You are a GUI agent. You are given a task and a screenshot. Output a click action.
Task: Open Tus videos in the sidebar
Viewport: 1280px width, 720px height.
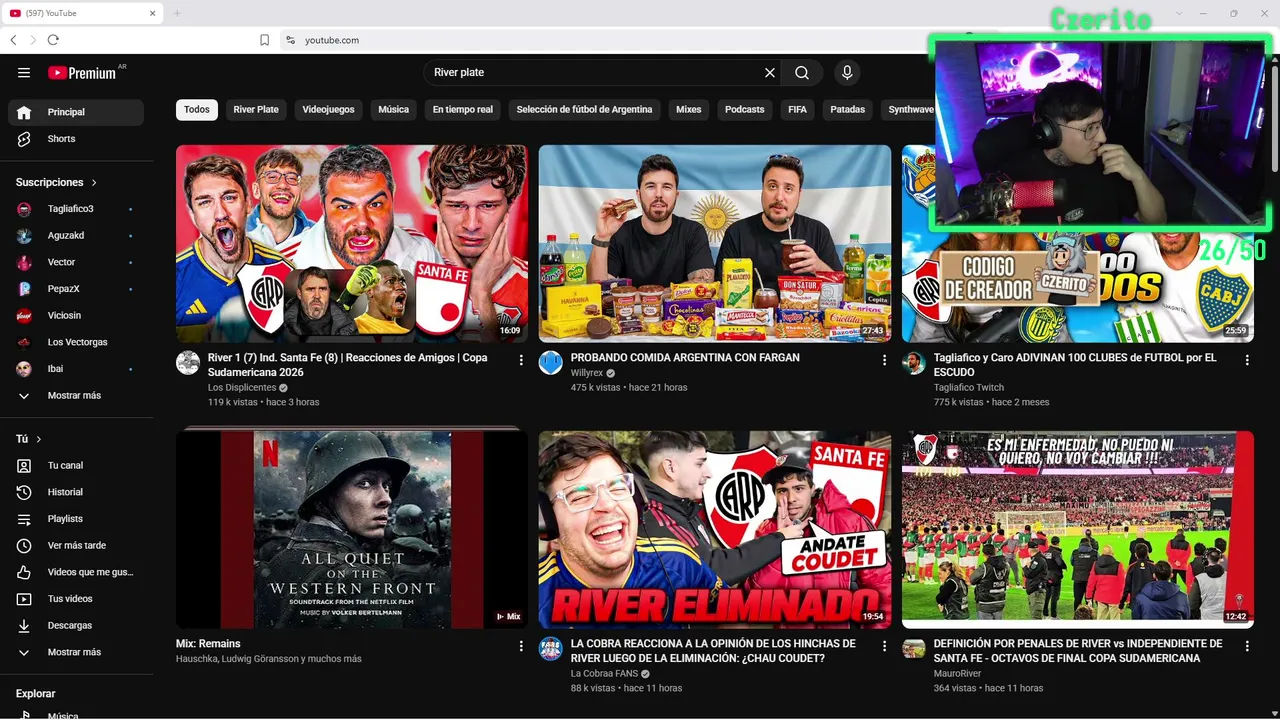click(x=76, y=599)
